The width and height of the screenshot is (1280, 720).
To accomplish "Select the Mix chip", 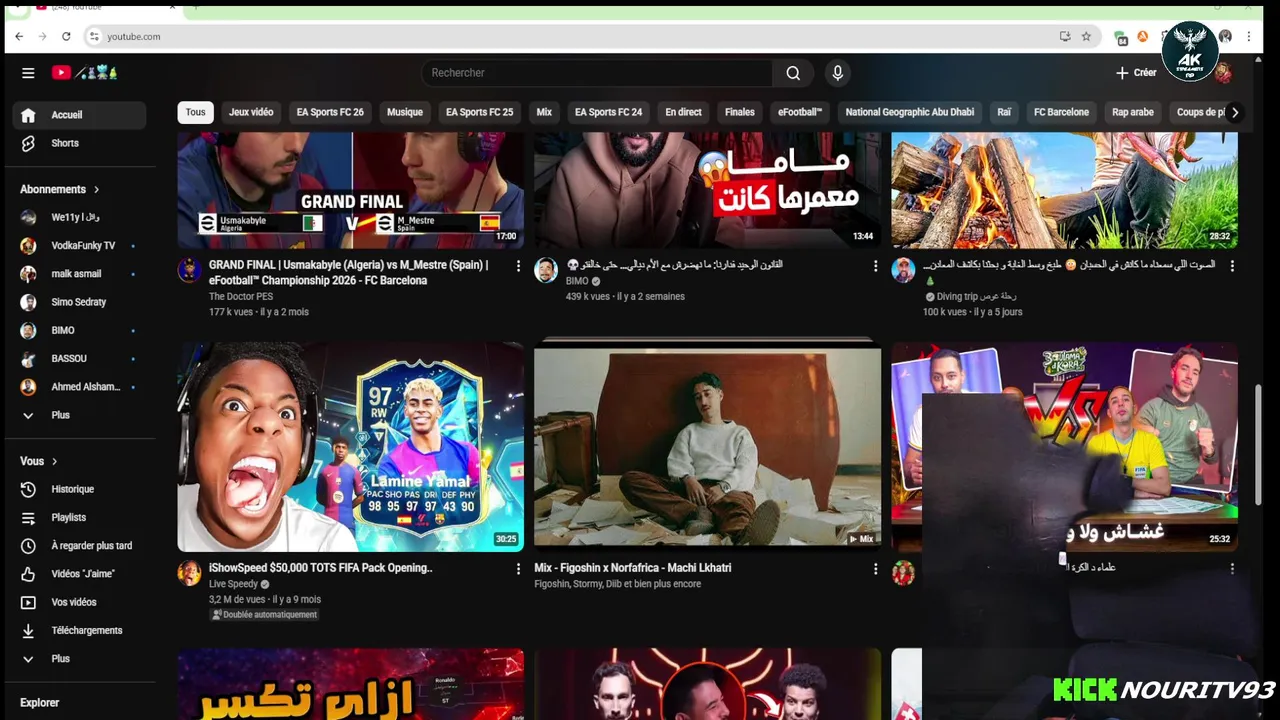I will (544, 112).
